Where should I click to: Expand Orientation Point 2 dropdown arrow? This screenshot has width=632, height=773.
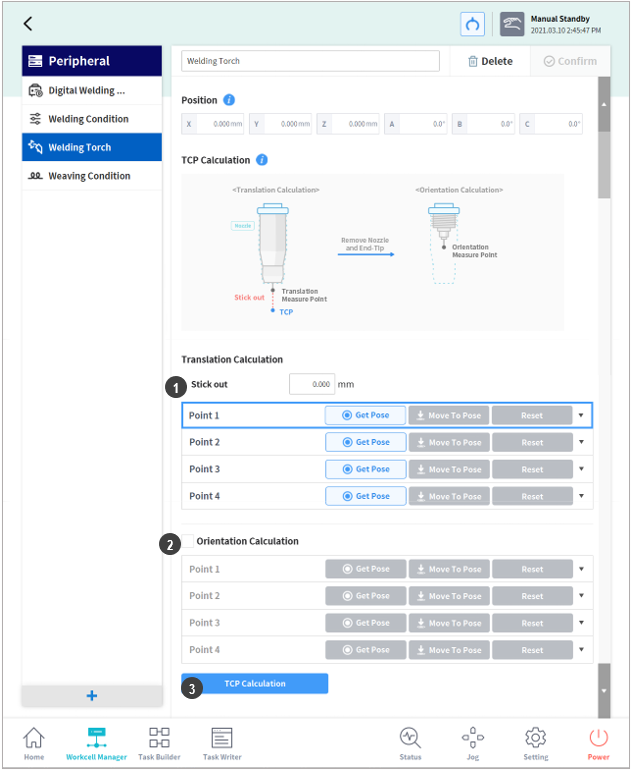[581, 596]
